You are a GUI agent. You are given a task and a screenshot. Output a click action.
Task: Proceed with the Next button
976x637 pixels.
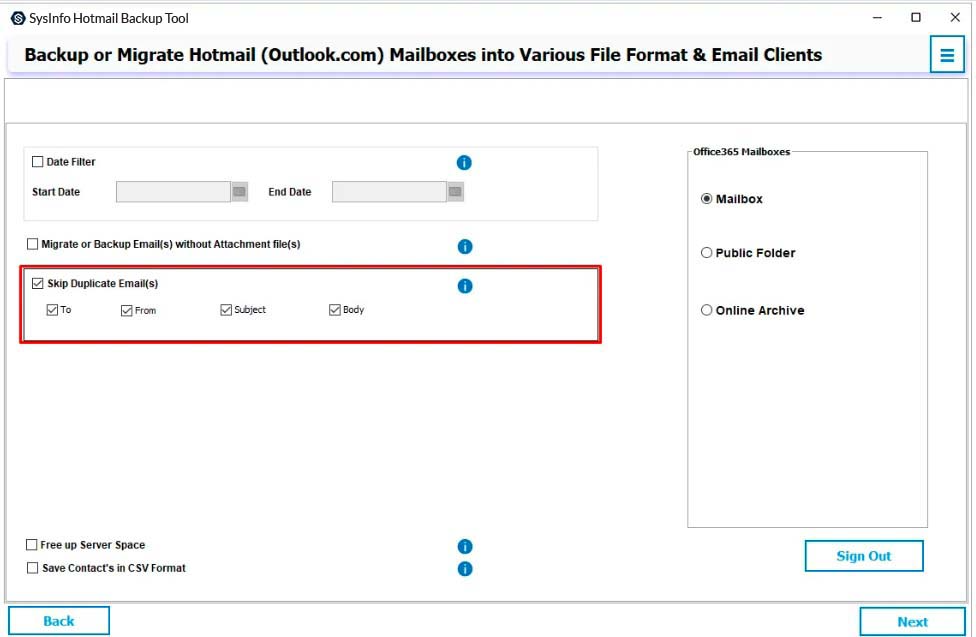(x=912, y=621)
